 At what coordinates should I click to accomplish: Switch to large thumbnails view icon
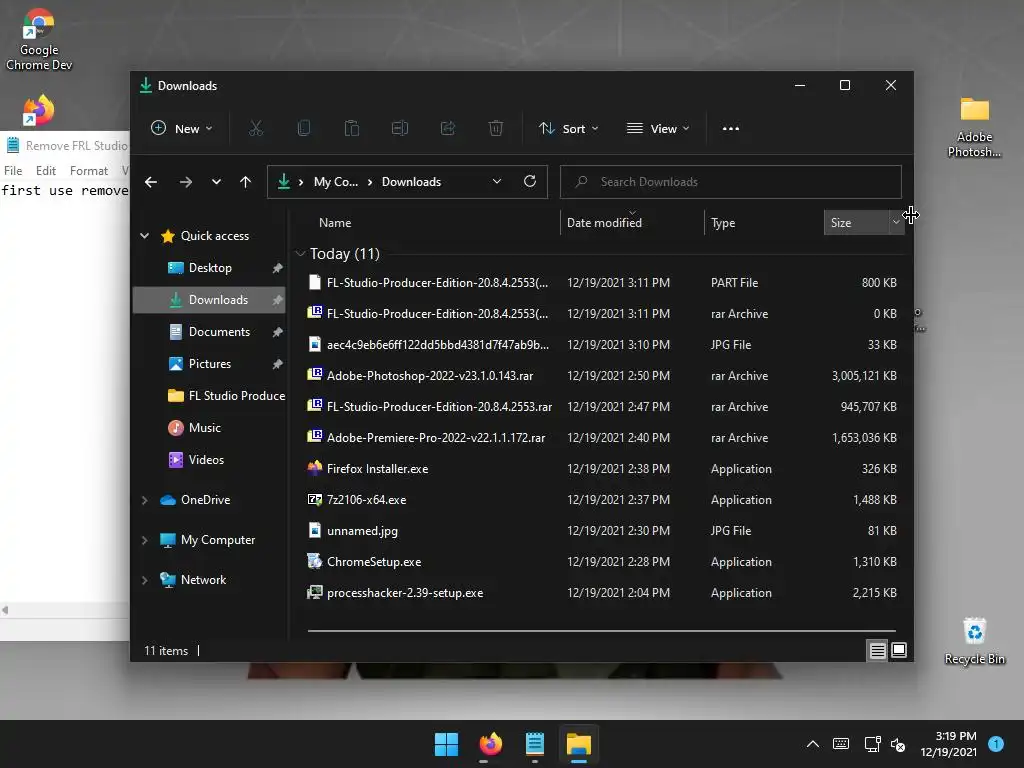point(899,650)
